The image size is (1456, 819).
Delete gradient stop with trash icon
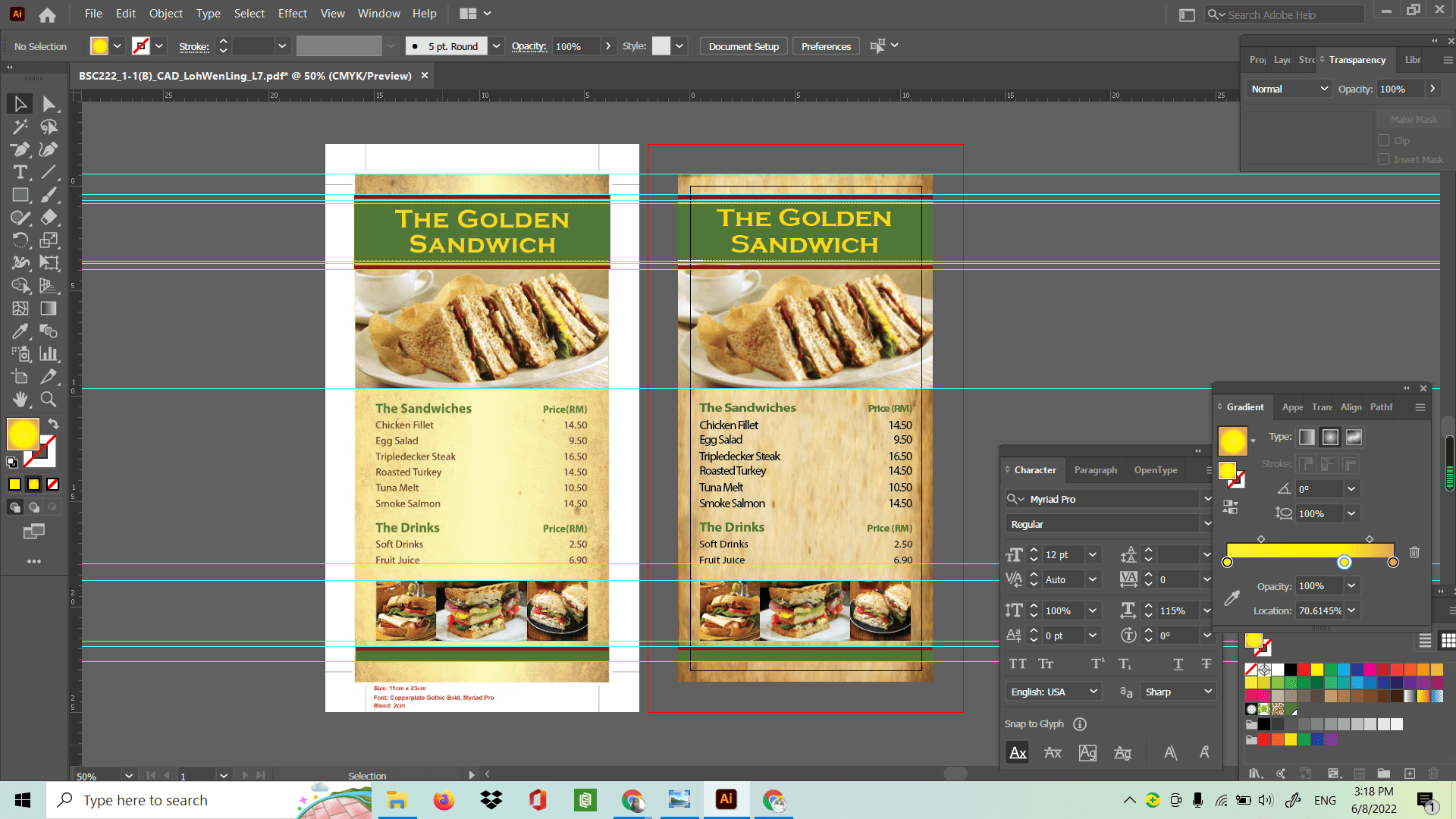(1414, 552)
